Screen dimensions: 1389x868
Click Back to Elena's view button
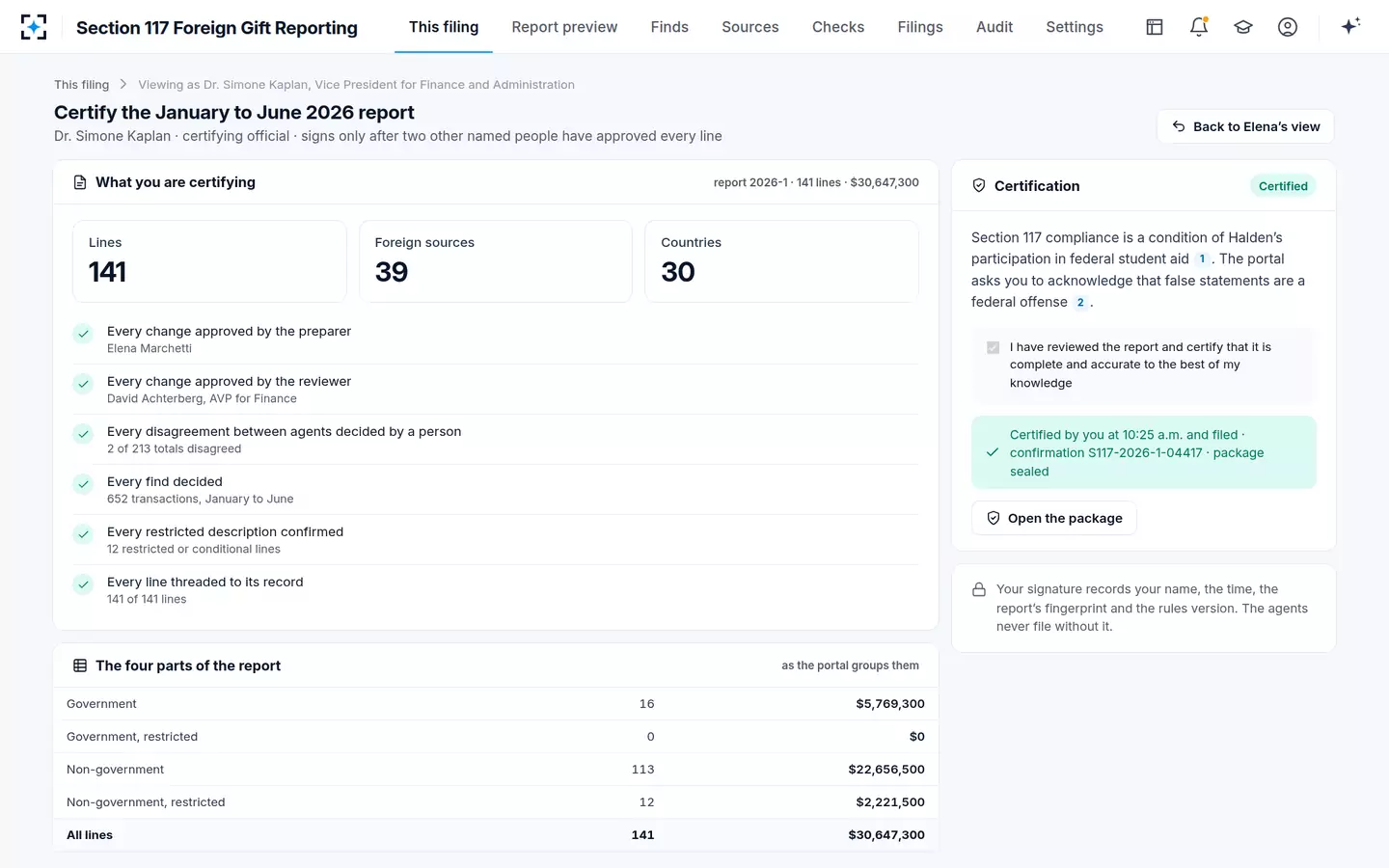(1245, 126)
